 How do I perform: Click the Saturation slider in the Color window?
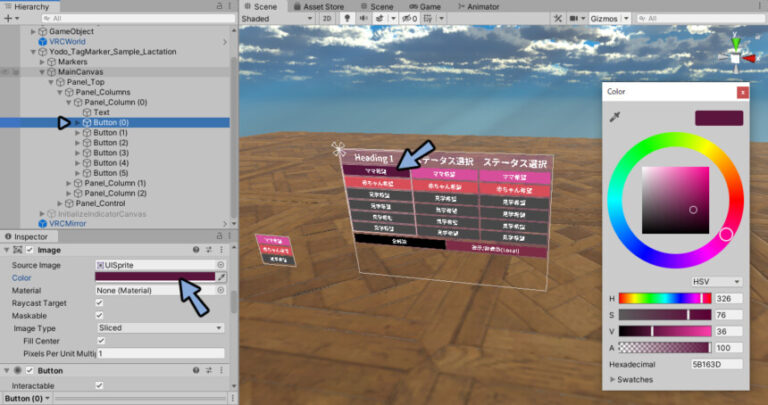665,315
